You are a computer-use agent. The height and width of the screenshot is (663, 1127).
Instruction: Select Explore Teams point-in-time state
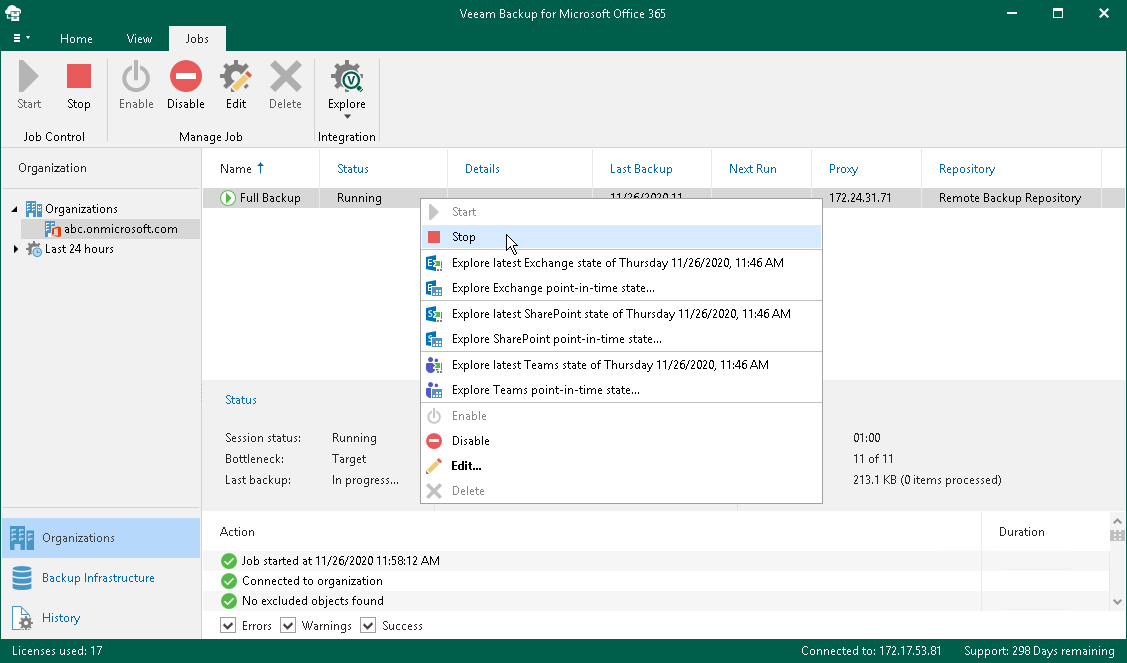(545, 390)
